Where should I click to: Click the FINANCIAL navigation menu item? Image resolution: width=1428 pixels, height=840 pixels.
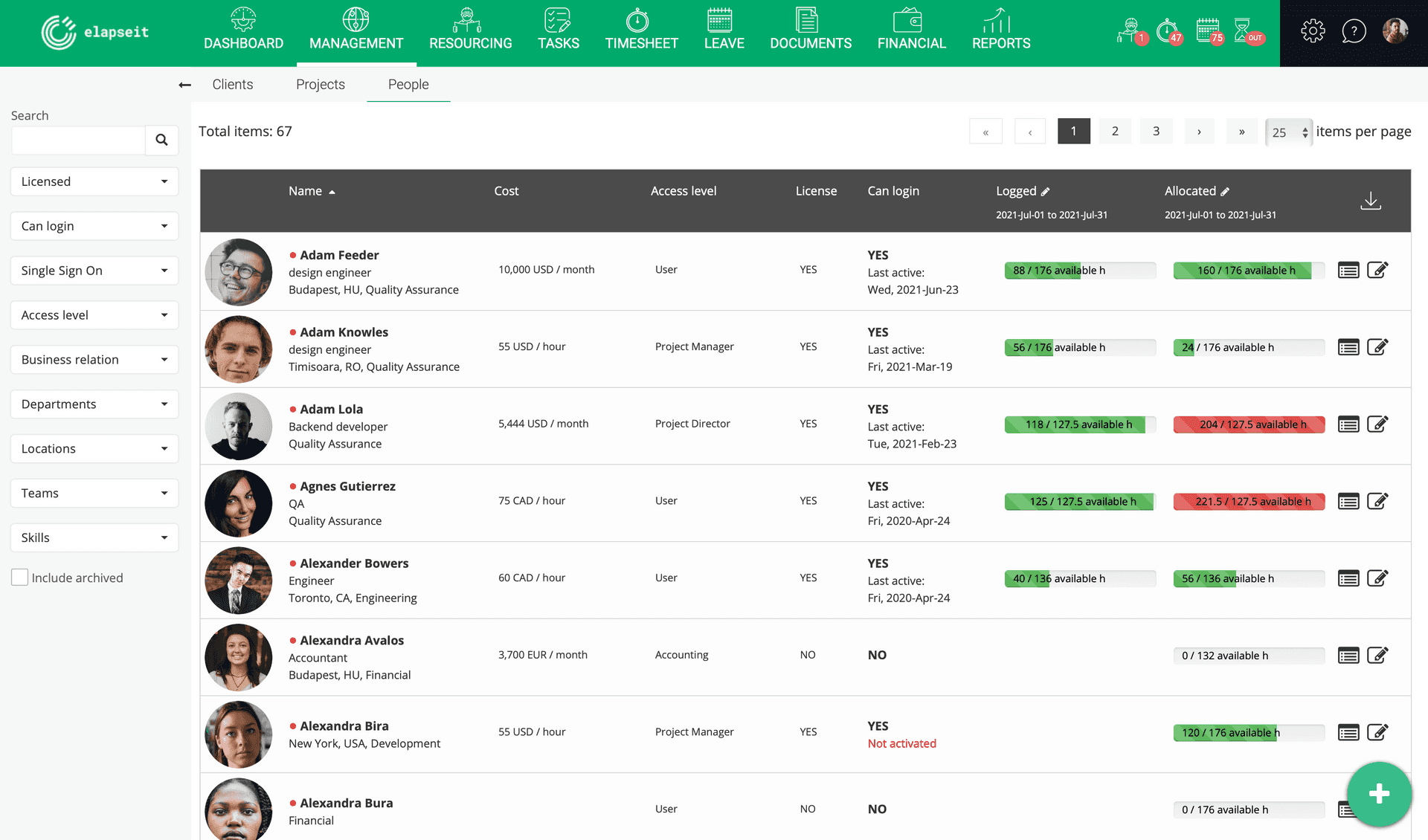(x=912, y=31)
